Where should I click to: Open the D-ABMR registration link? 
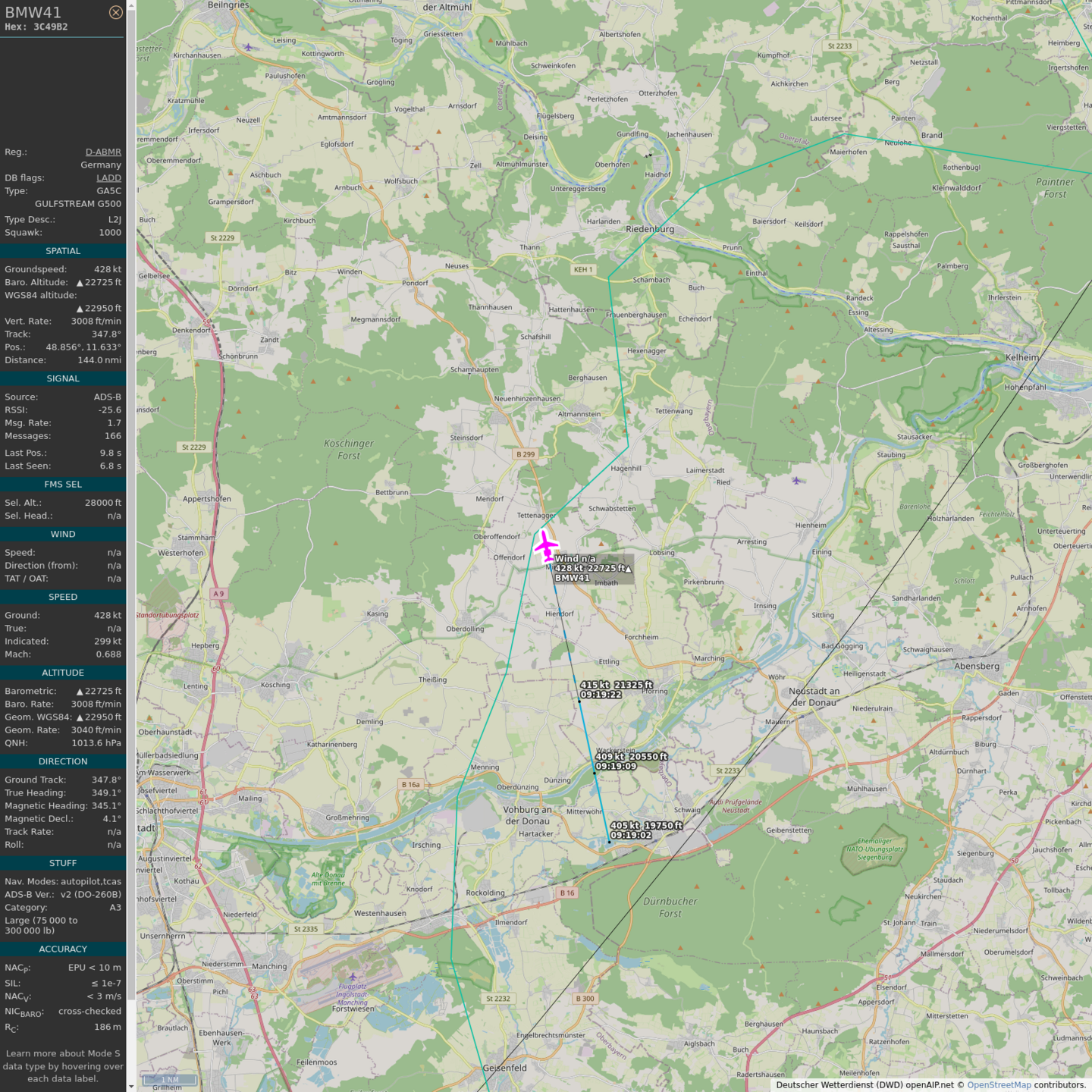point(103,152)
